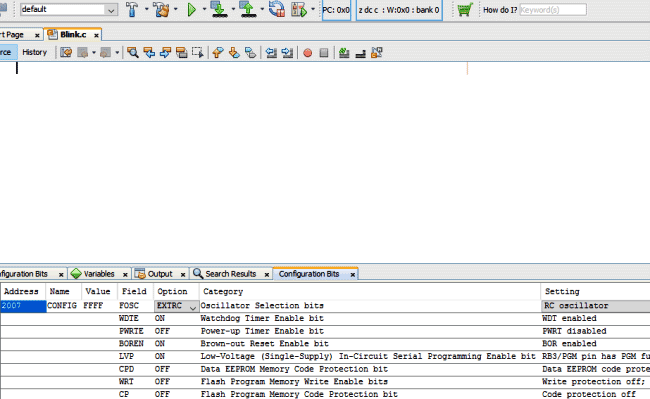This screenshot has width=650, height=399.
Task: Click the Clean and Build hammer-broom icon
Action: pyautogui.click(x=161, y=9)
